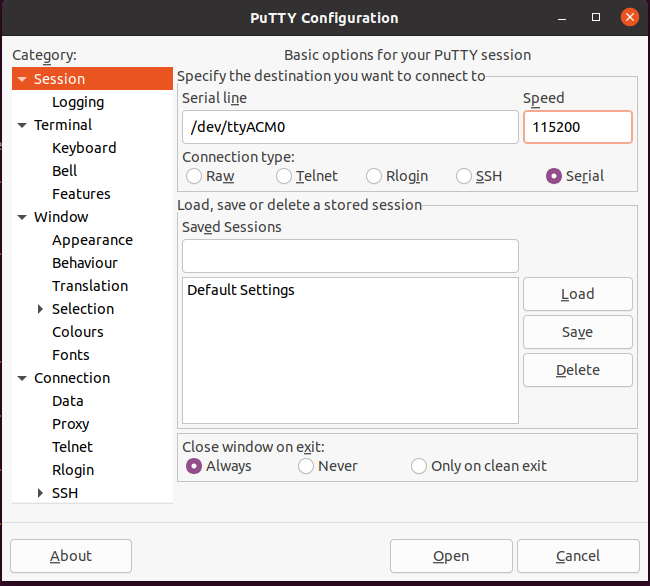Choose SSH connection type
The width and height of the screenshot is (650, 586).
pyautogui.click(x=464, y=176)
